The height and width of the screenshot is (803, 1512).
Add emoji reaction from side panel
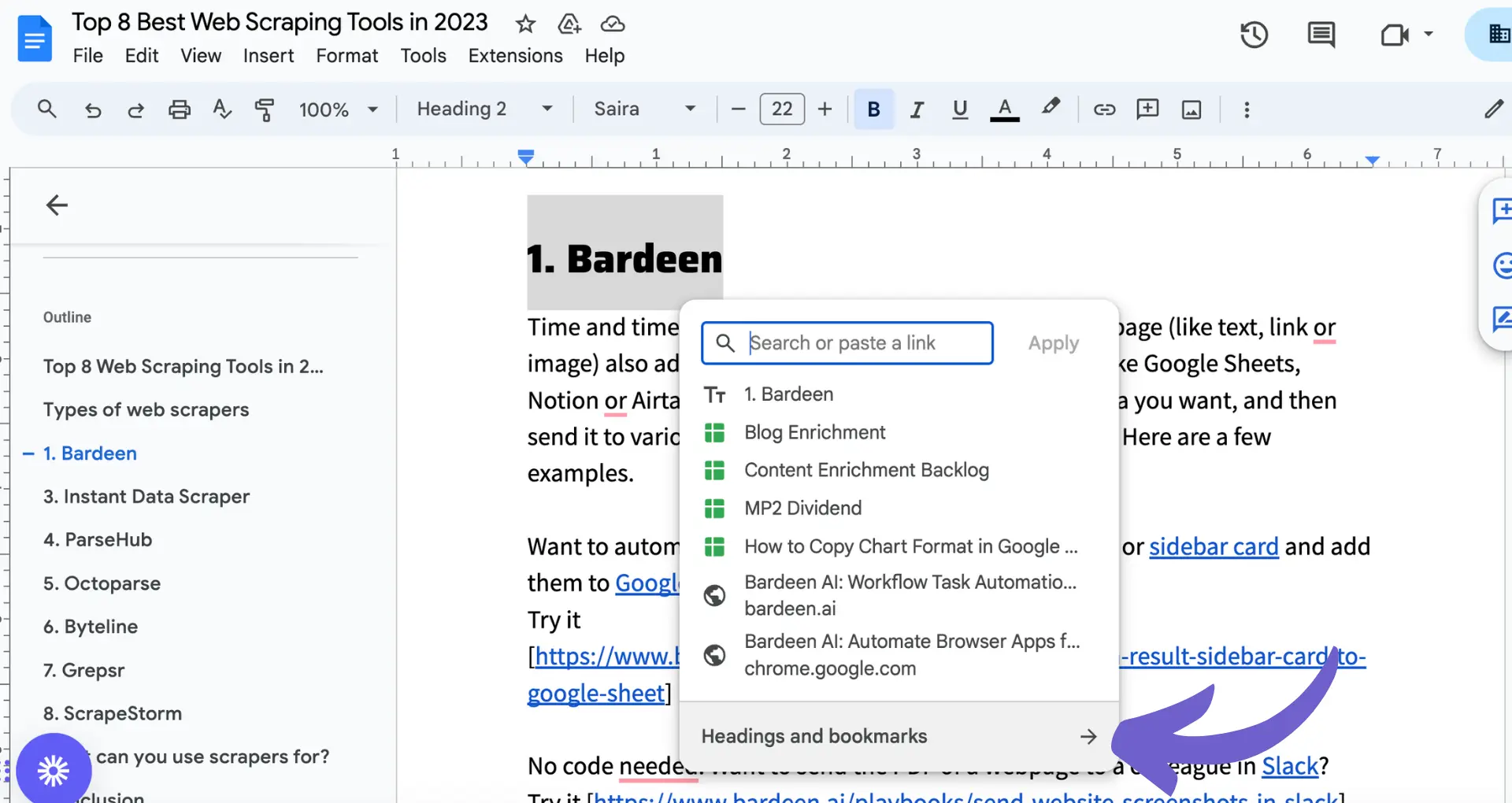1502,265
